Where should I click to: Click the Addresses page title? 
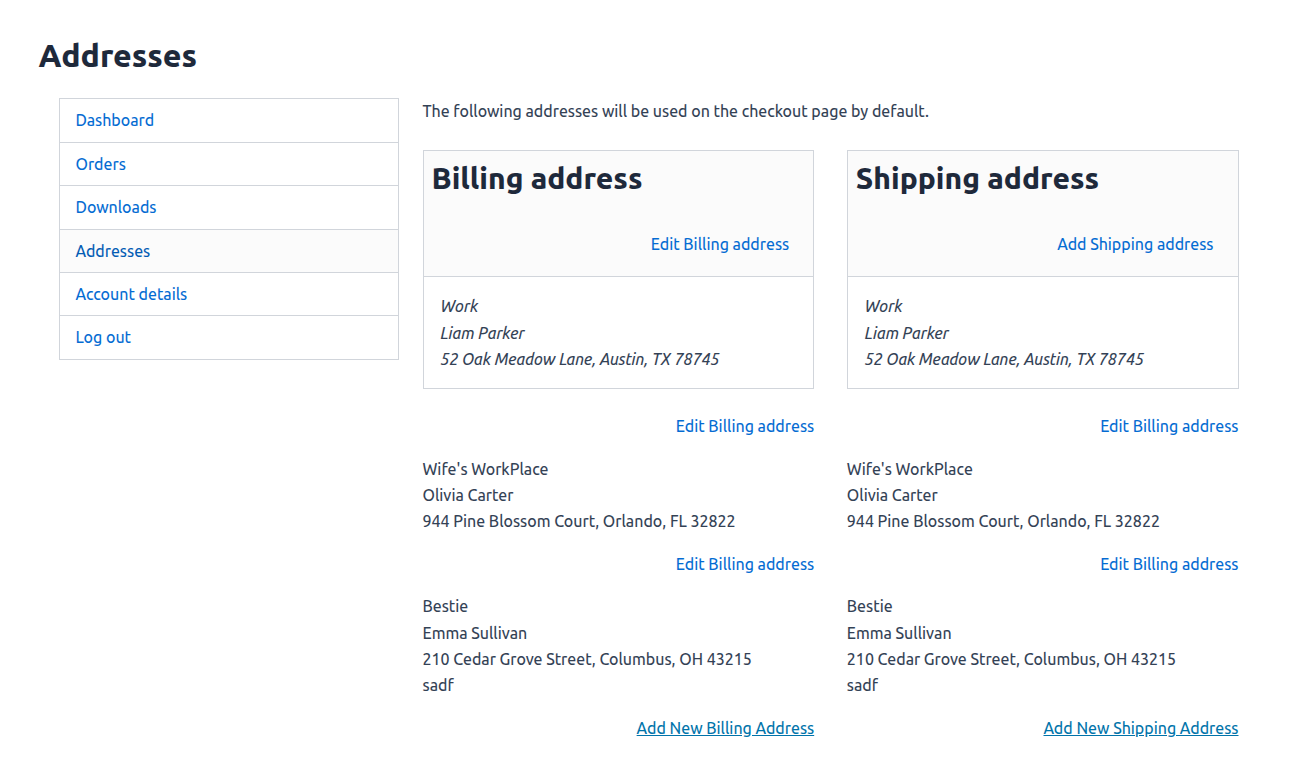117,56
